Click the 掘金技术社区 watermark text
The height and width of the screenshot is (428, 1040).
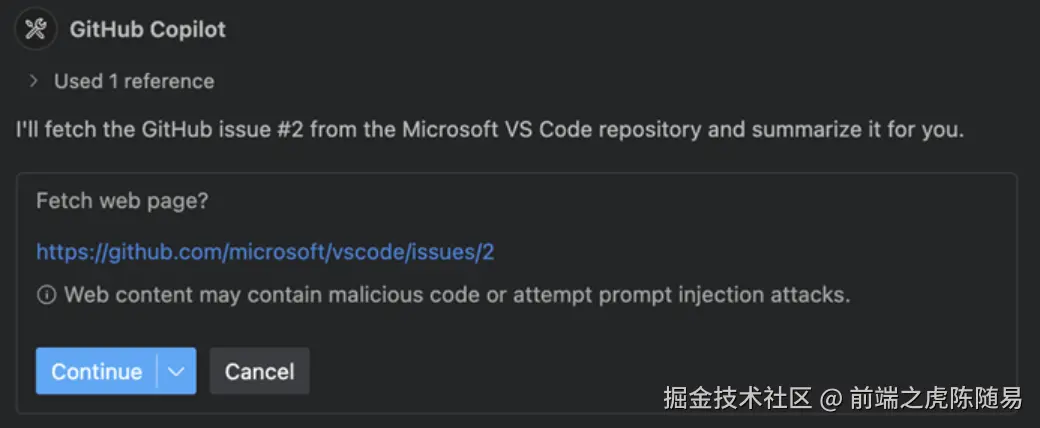(x=737, y=398)
